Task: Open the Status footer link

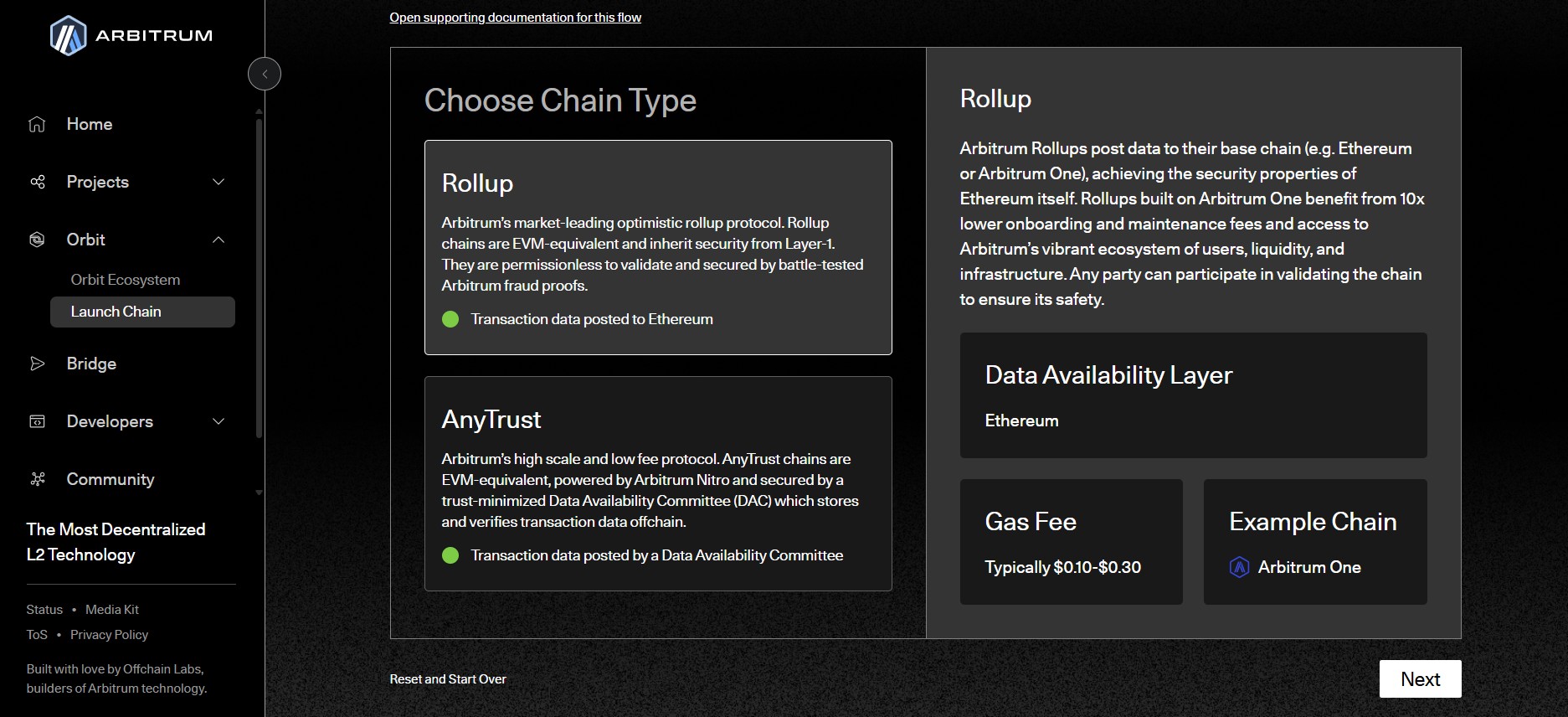Action: (44, 610)
